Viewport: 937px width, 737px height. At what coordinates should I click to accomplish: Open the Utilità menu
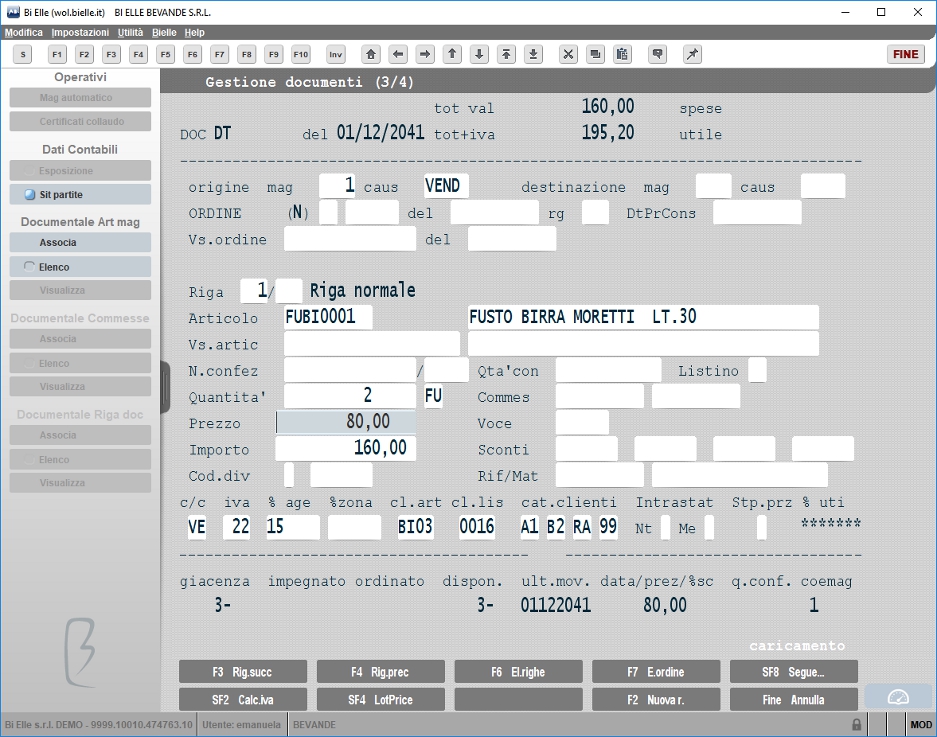click(130, 32)
